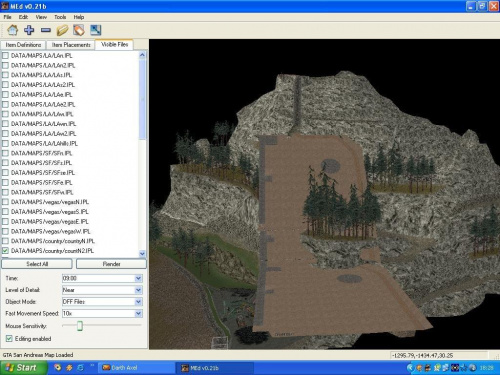
Task: Click the blue plus add icon
Action: pyautogui.click(x=29, y=30)
